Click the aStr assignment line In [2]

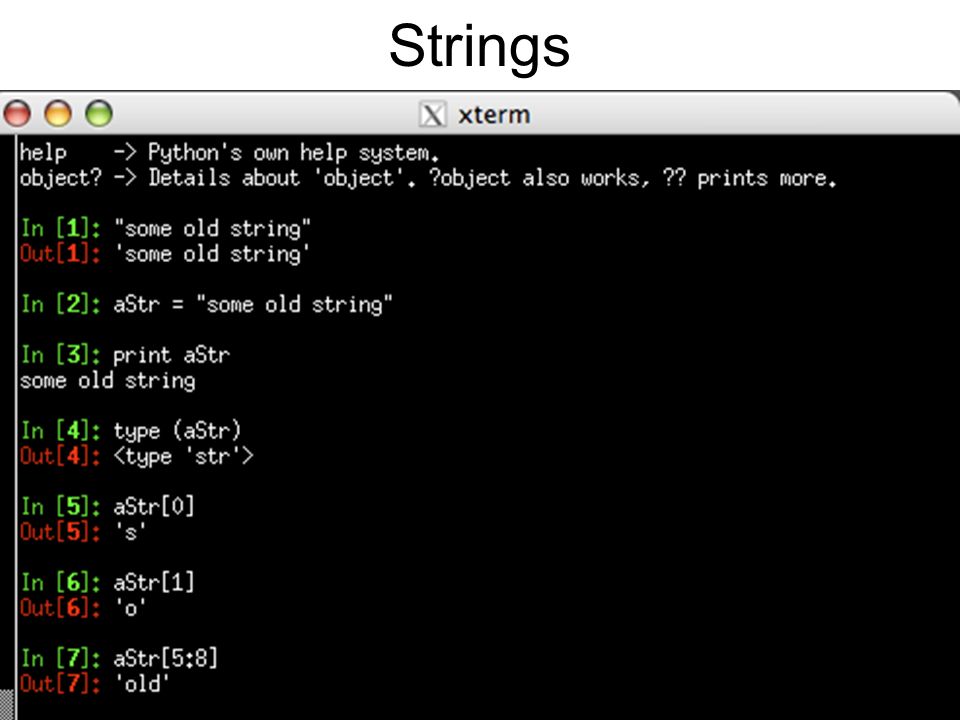[x=206, y=304]
